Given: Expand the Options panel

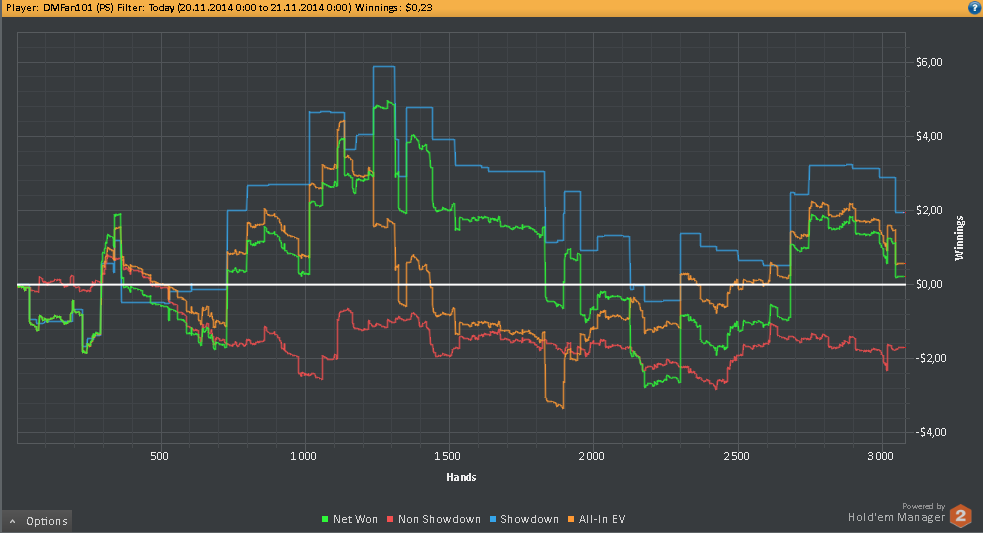Looking at the screenshot, I should [x=37, y=521].
